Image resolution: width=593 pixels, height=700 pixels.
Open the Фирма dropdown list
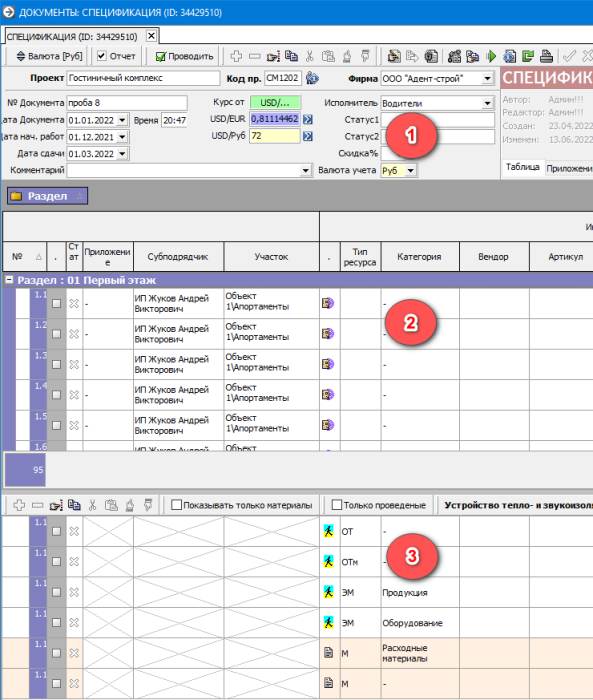[x=488, y=79]
